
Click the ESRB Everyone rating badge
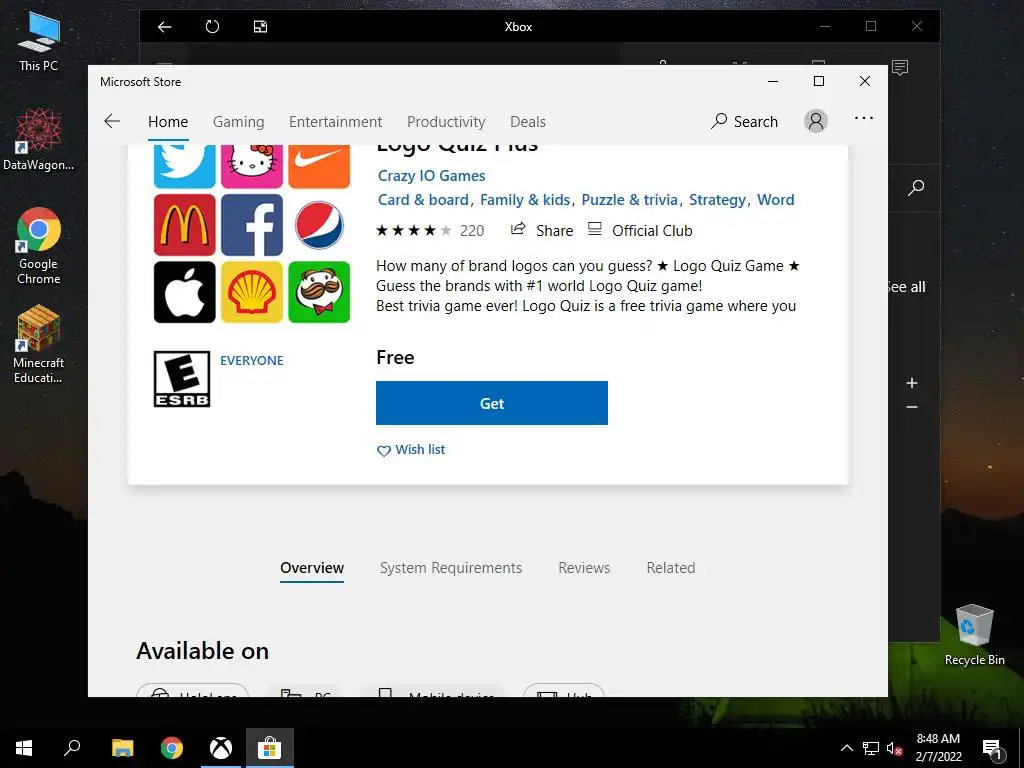pos(182,379)
